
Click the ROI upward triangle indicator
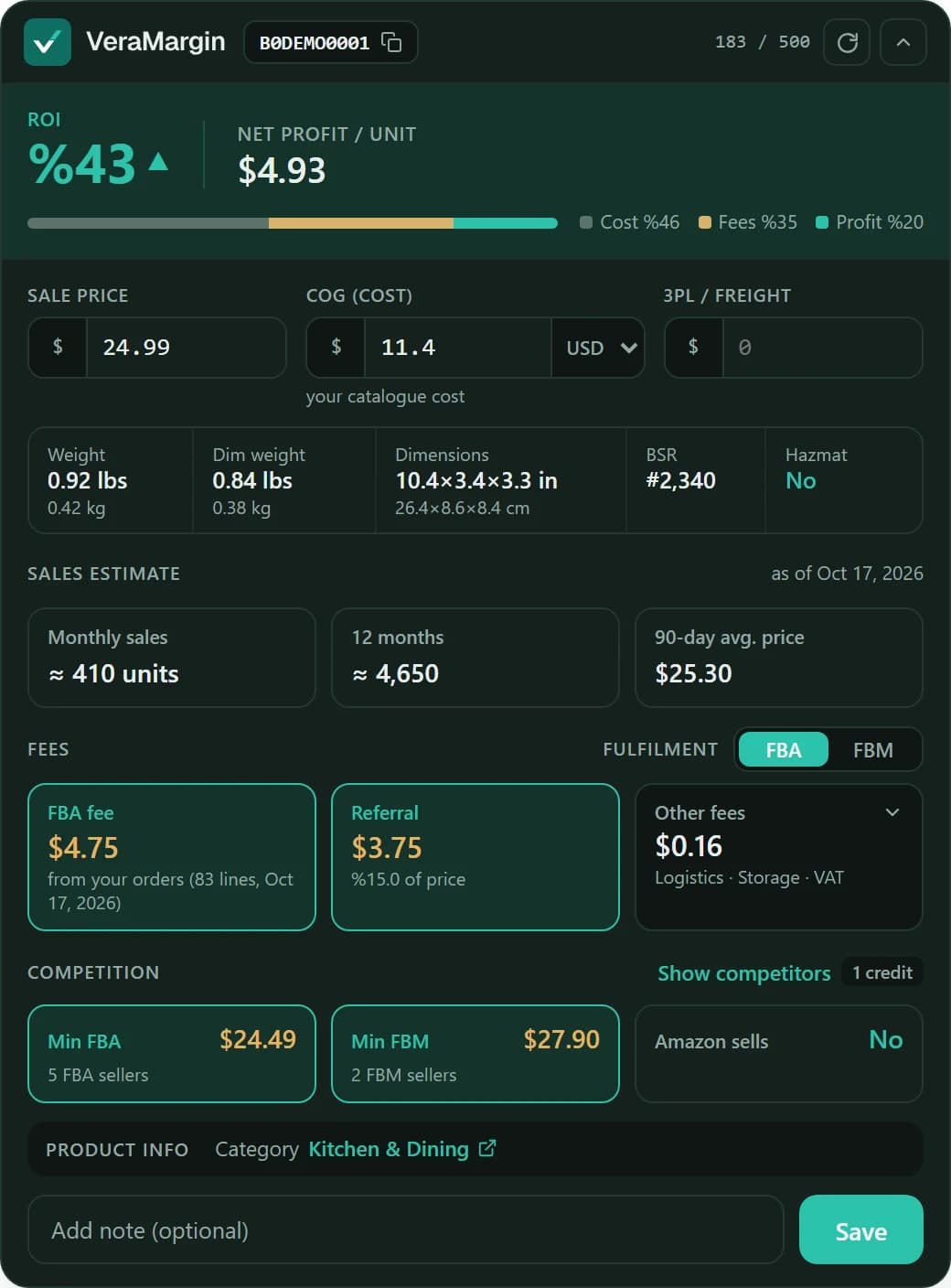[x=158, y=162]
